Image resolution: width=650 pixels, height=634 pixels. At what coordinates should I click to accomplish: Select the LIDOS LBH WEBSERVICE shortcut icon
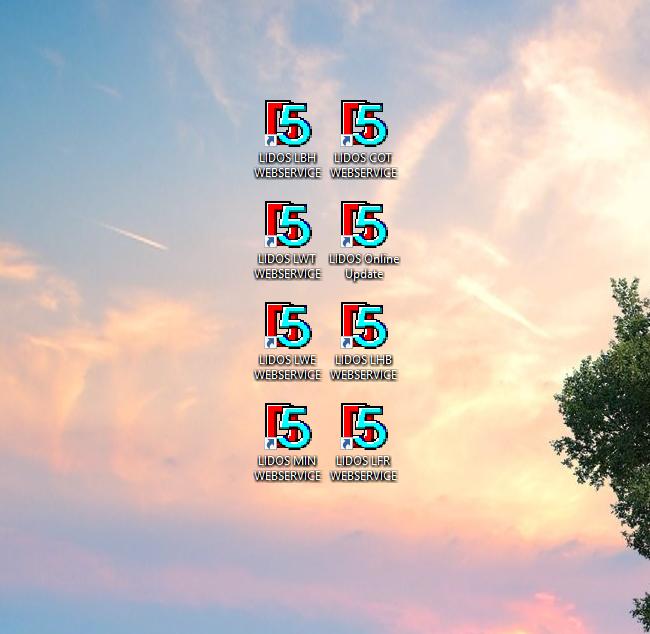pos(288,123)
